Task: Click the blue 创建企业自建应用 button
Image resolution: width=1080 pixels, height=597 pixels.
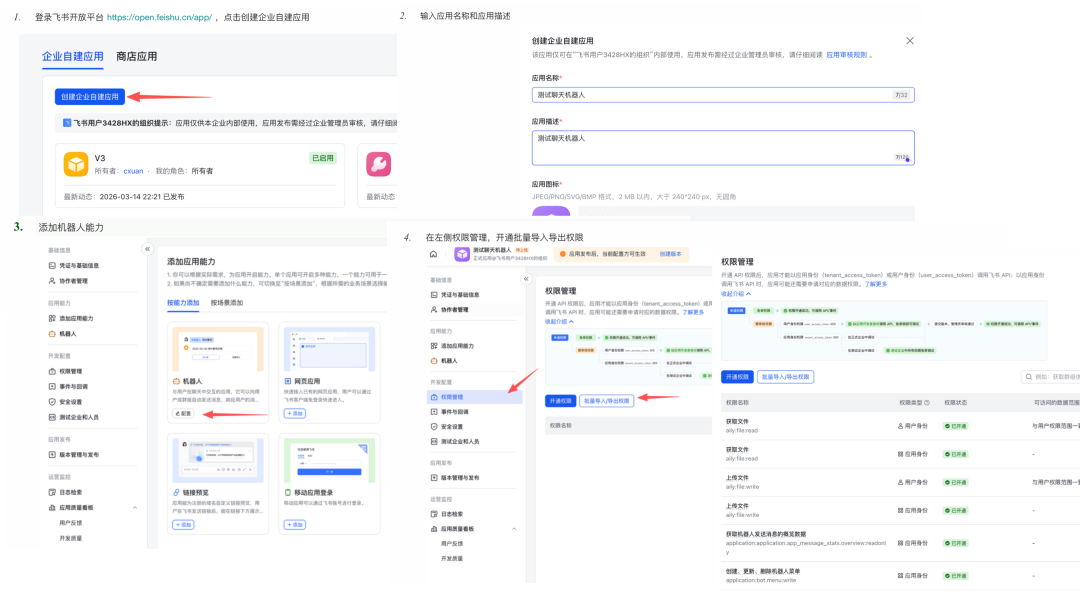Action: (x=90, y=97)
